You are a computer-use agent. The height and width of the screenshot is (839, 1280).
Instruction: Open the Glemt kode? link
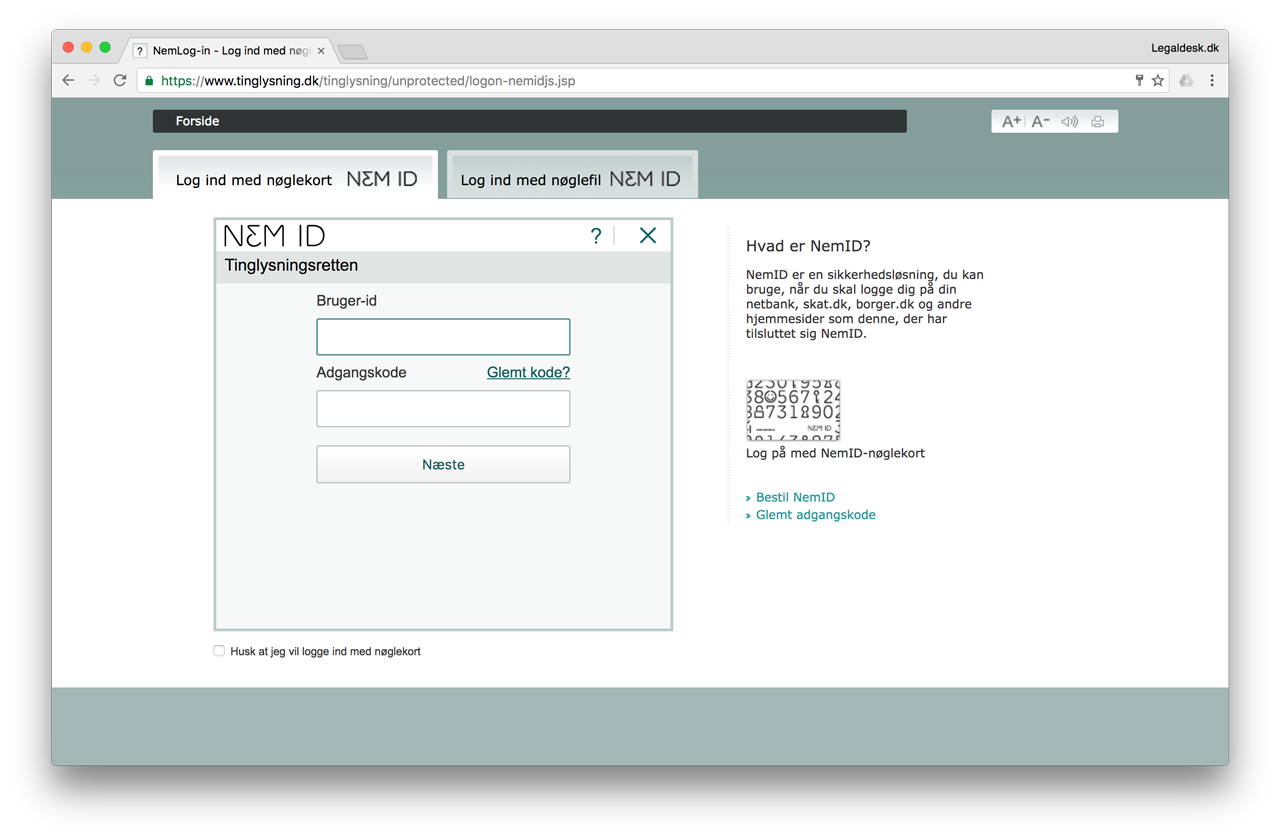(528, 372)
